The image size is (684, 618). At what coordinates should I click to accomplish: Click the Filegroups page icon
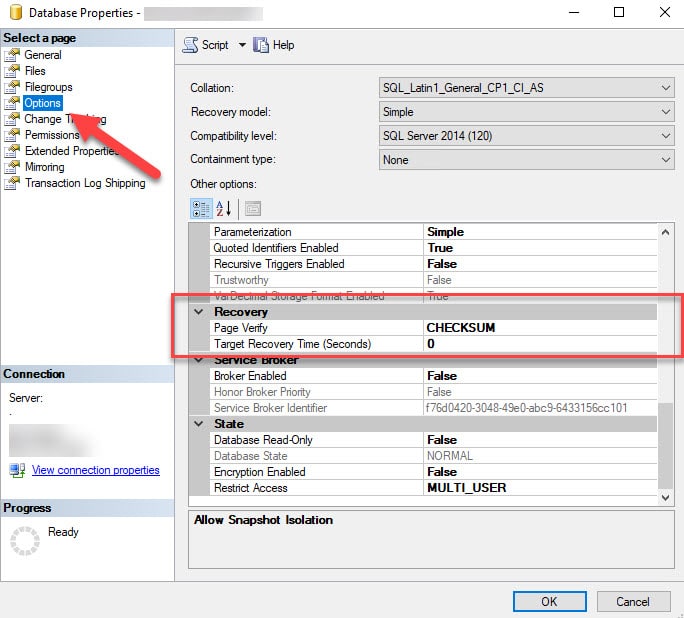12,87
